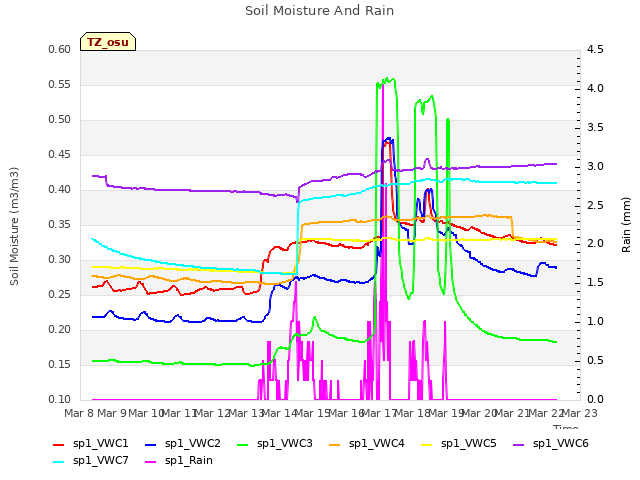Select the sp1_VWC3 legend label

coord(284,444)
